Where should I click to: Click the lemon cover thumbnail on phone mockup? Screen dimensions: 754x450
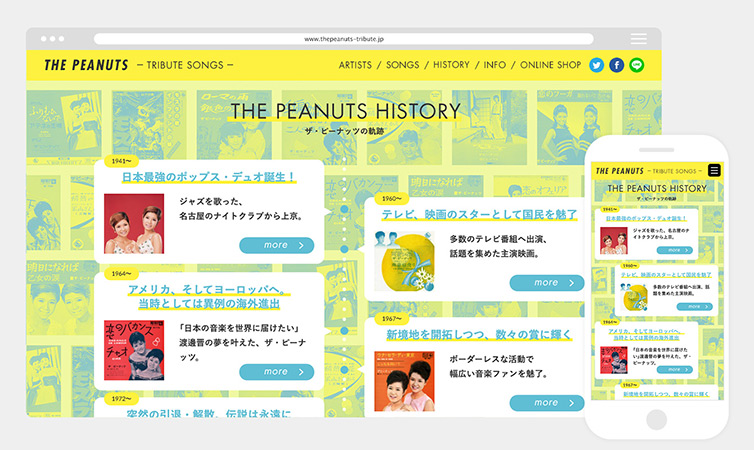(634, 297)
